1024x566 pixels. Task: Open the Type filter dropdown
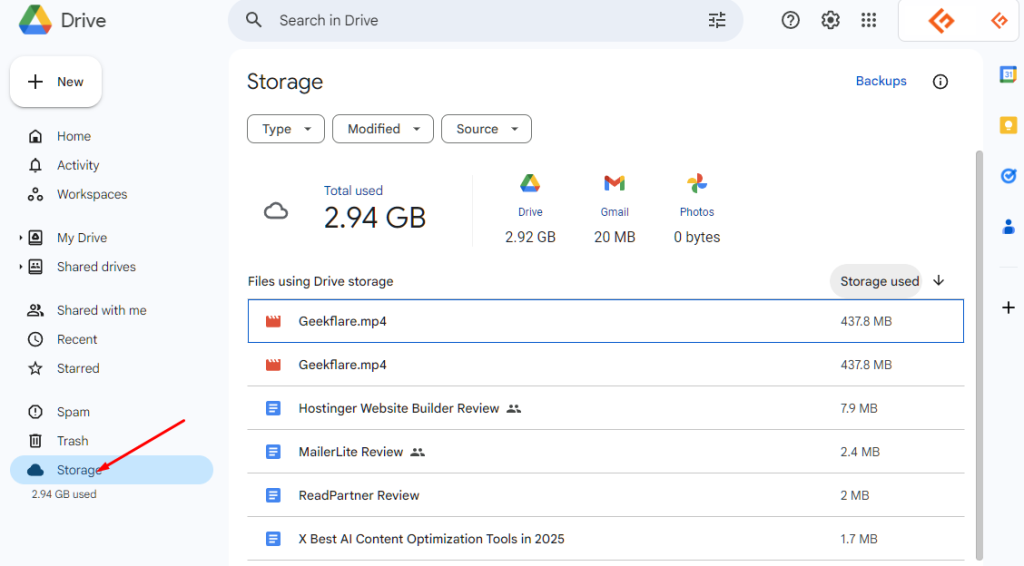point(285,129)
